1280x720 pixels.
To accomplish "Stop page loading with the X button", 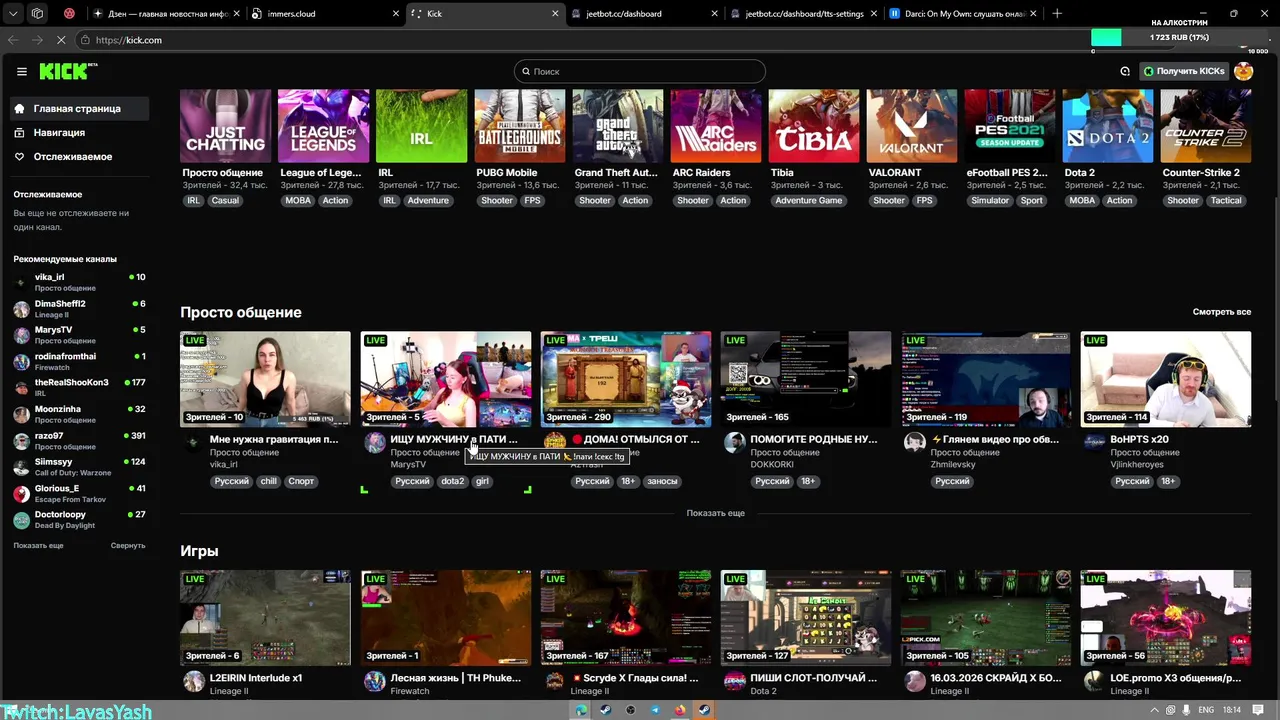I will [62, 40].
